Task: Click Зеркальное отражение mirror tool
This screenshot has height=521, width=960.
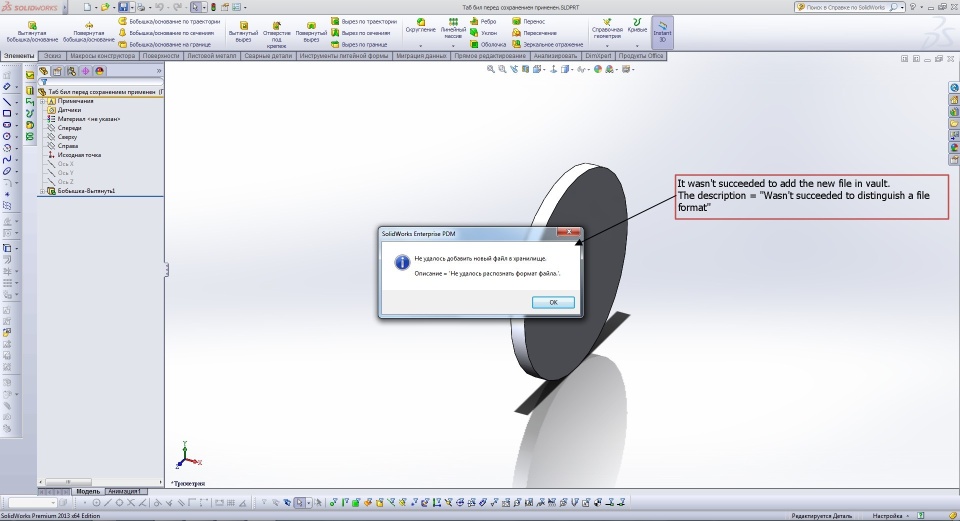Action: 547,44
